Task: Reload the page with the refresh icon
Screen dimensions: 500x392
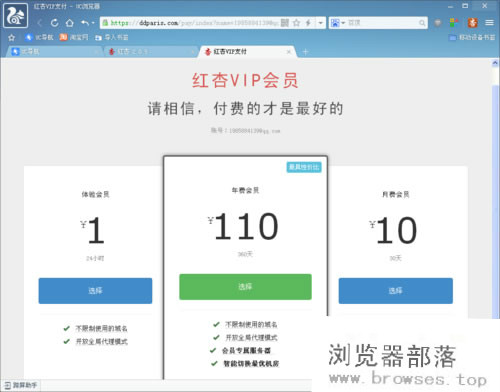Action: (55, 23)
